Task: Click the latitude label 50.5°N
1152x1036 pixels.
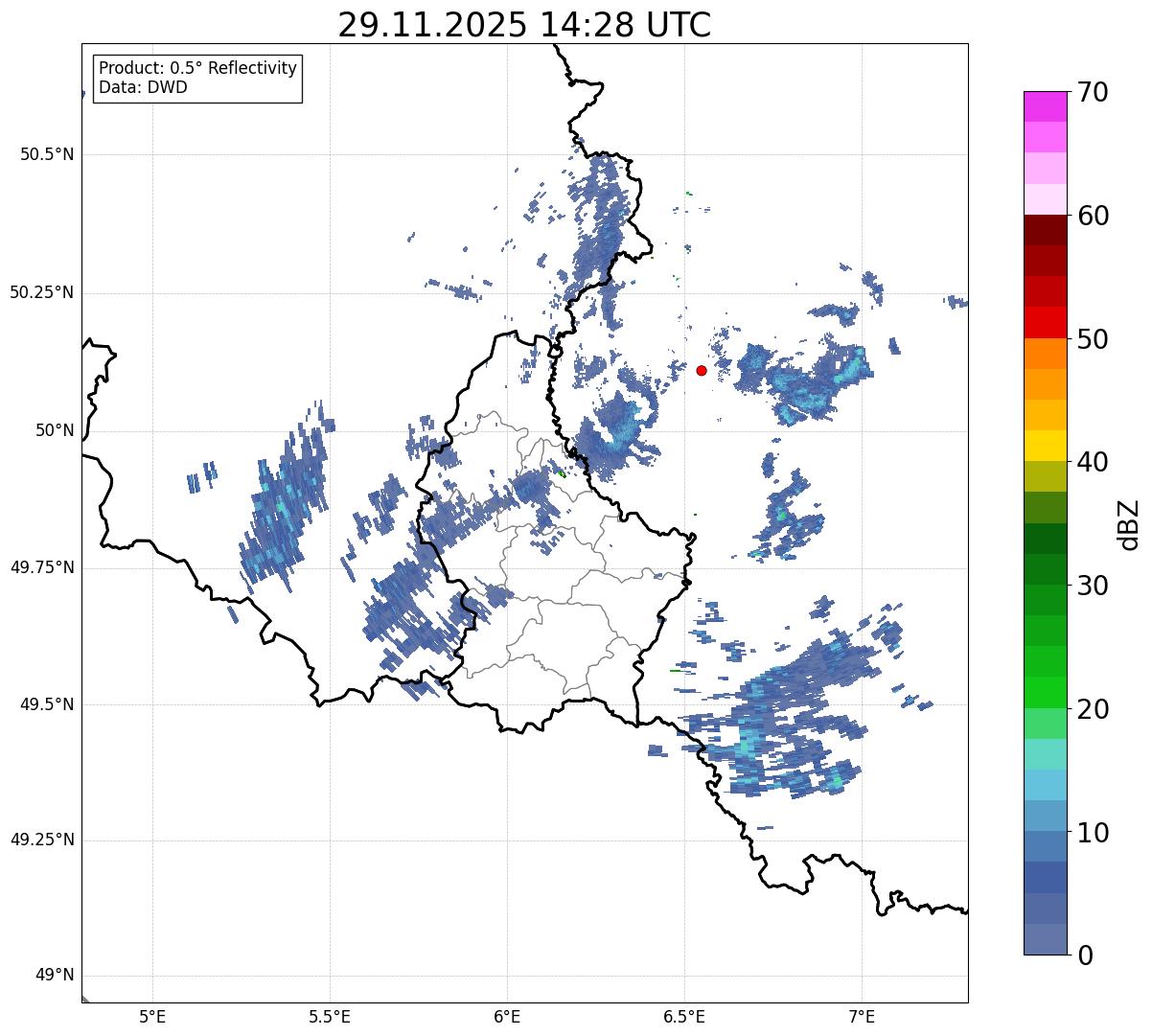Action: coord(47,154)
